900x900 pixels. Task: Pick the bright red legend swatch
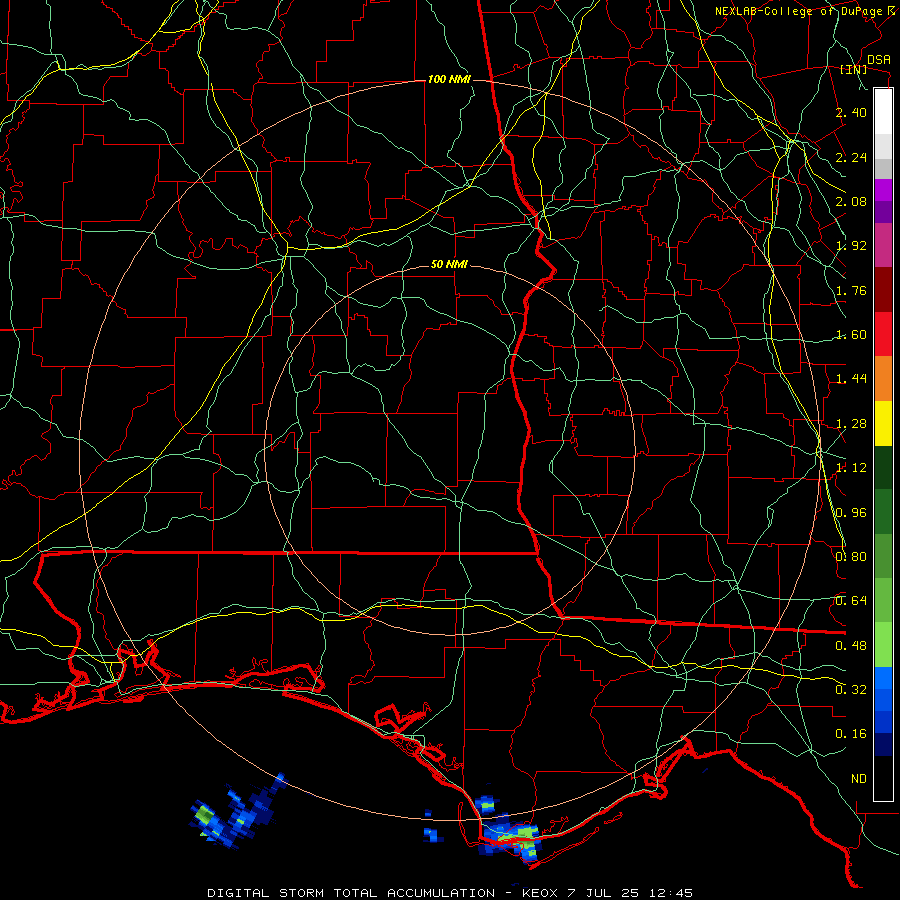(x=883, y=334)
